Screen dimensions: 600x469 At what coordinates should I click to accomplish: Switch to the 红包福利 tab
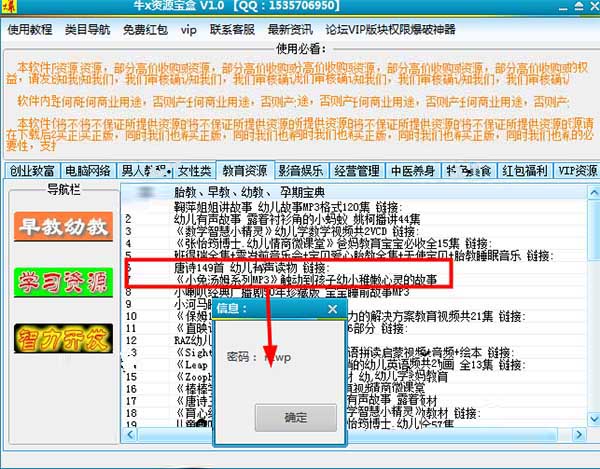point(525,171)
